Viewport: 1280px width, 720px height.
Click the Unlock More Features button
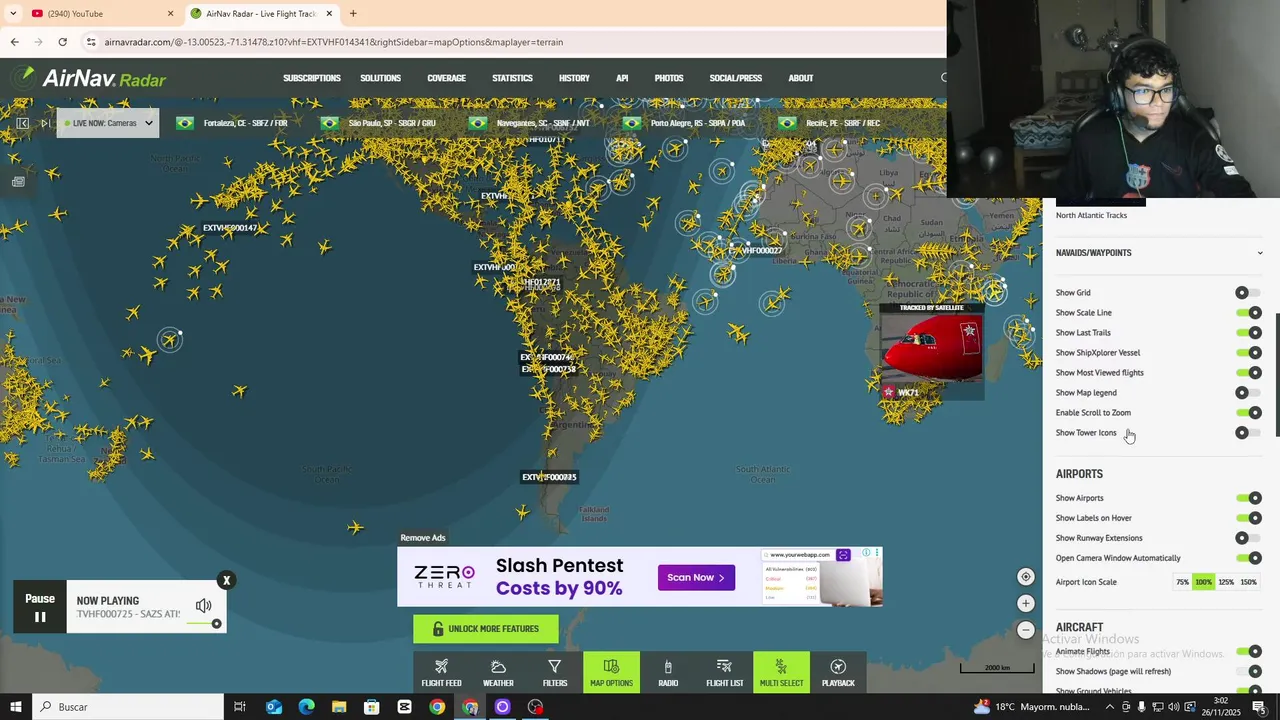486,629
